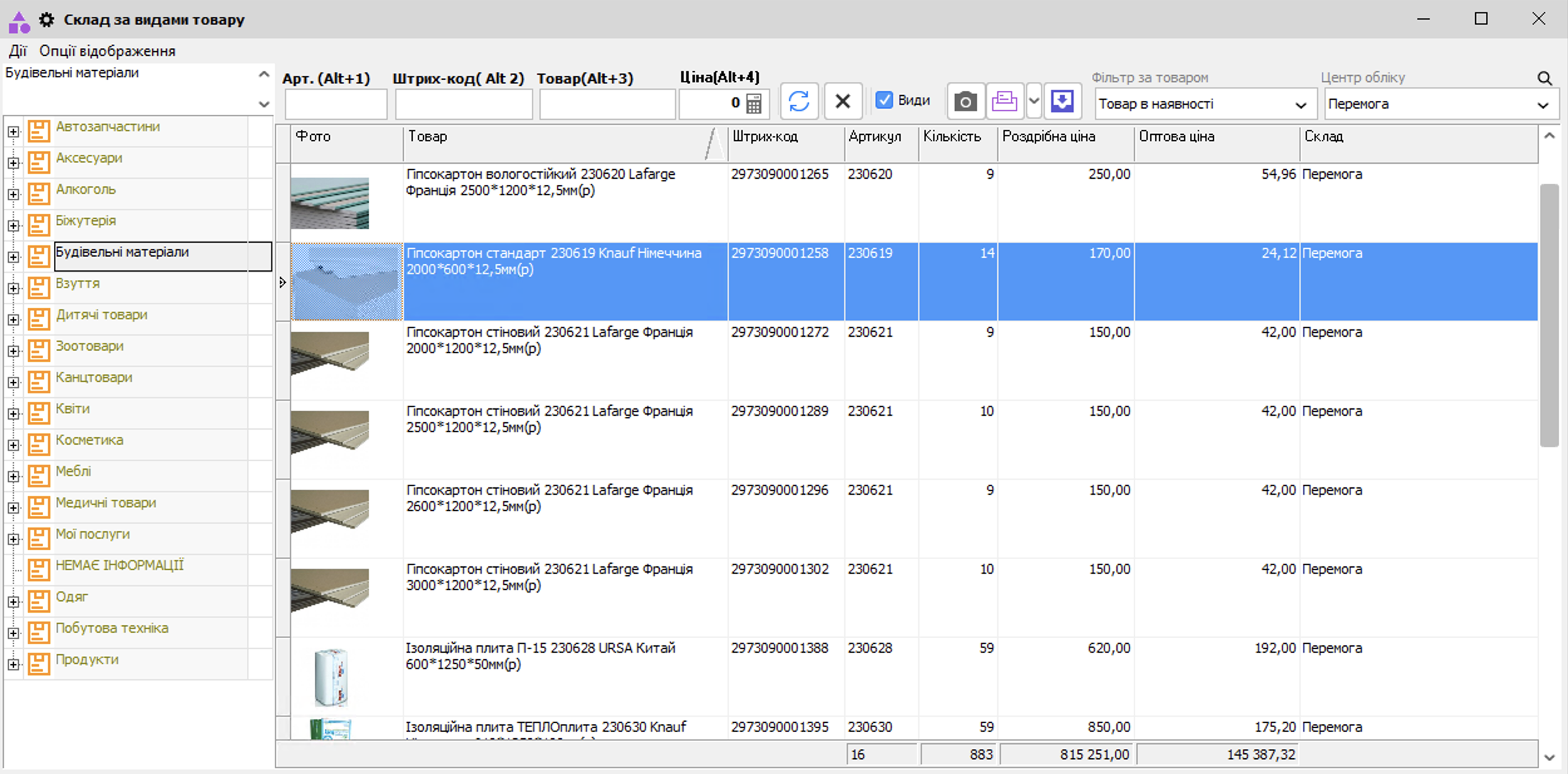
Task: Open the Товар в наявності filter dropdown
Action: (x=1301, y=105)
